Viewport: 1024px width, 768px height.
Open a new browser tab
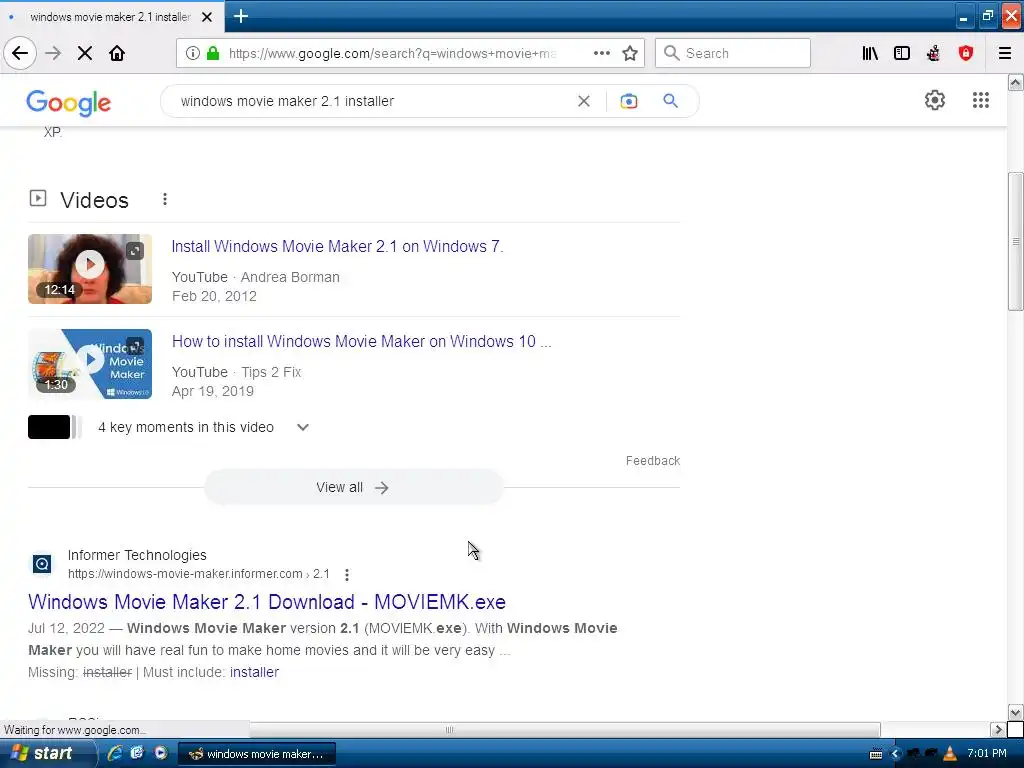(x=241, y=16)
